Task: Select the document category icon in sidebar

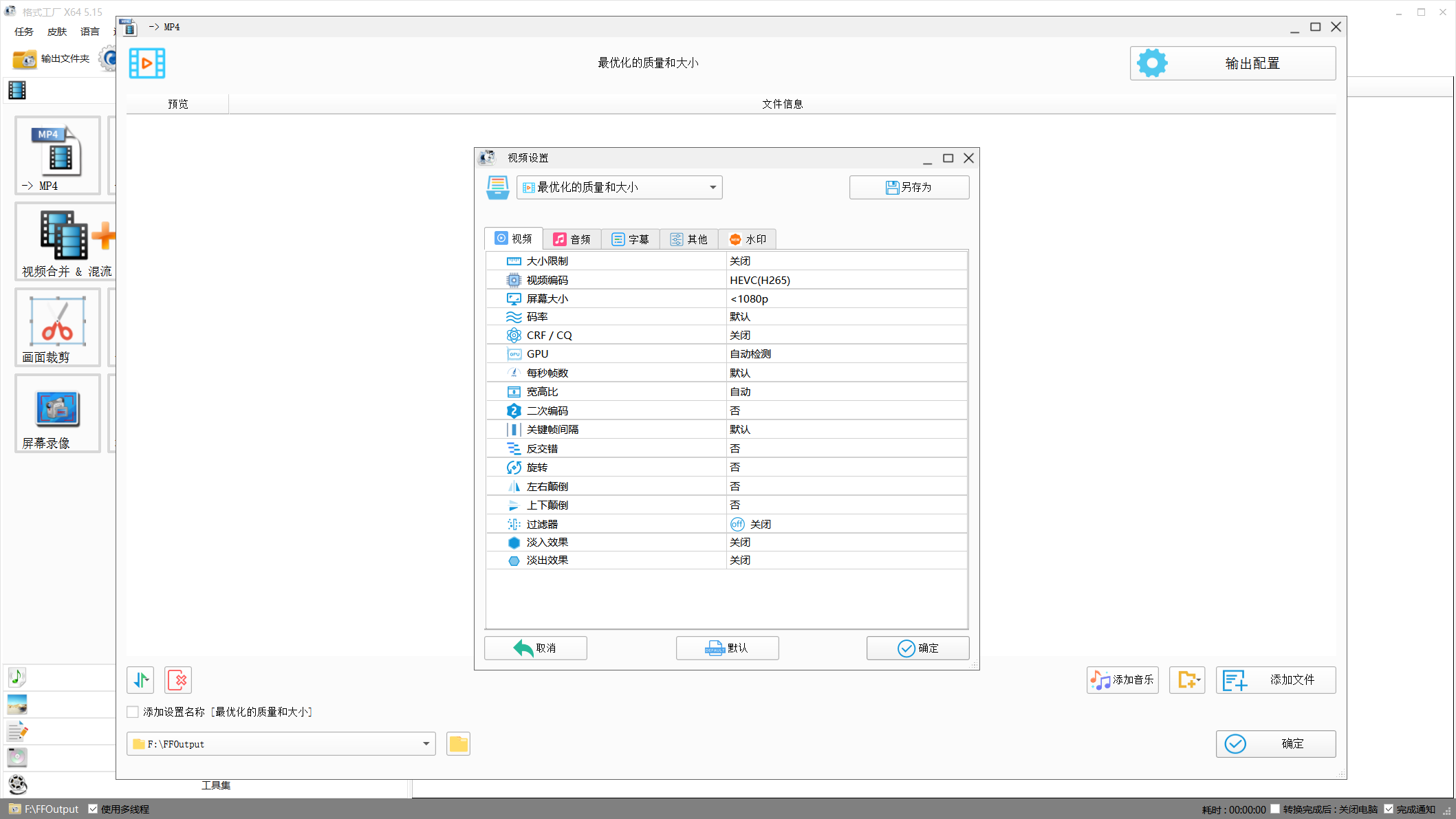Action: coord(17,731)
